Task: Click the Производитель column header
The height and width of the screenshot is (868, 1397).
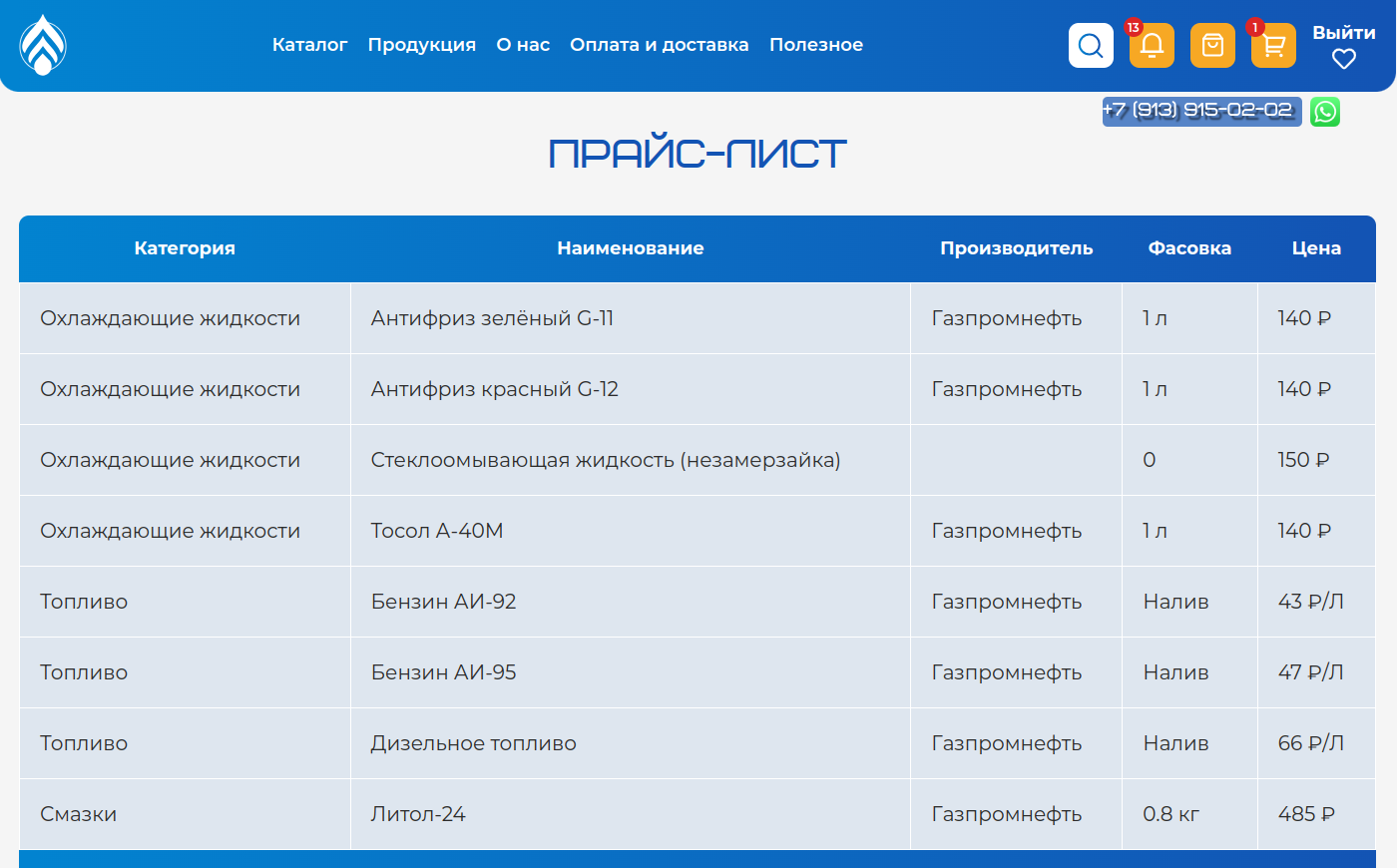Action: [1017, 248]
